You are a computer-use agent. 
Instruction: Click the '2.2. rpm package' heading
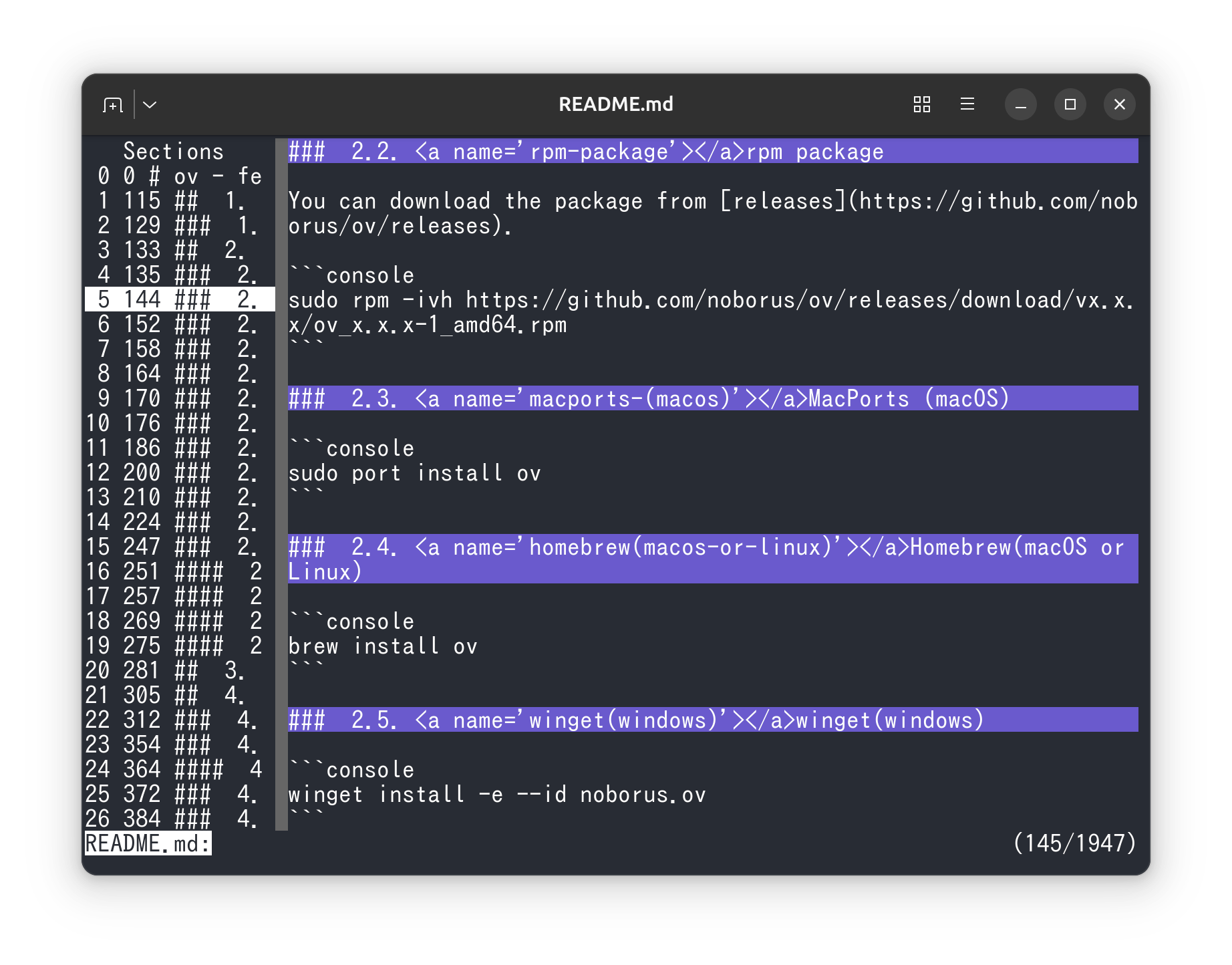[x=713, y=151]
